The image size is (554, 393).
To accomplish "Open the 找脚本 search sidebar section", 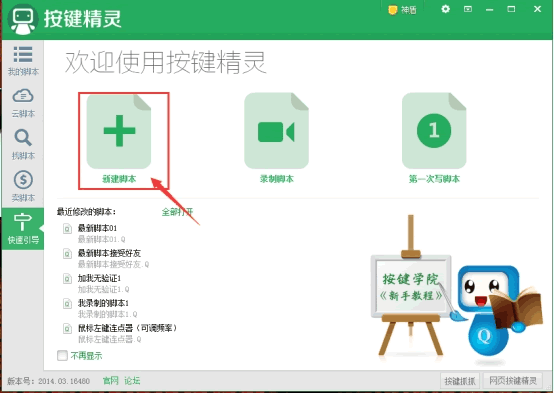I will tap(23, 145).
